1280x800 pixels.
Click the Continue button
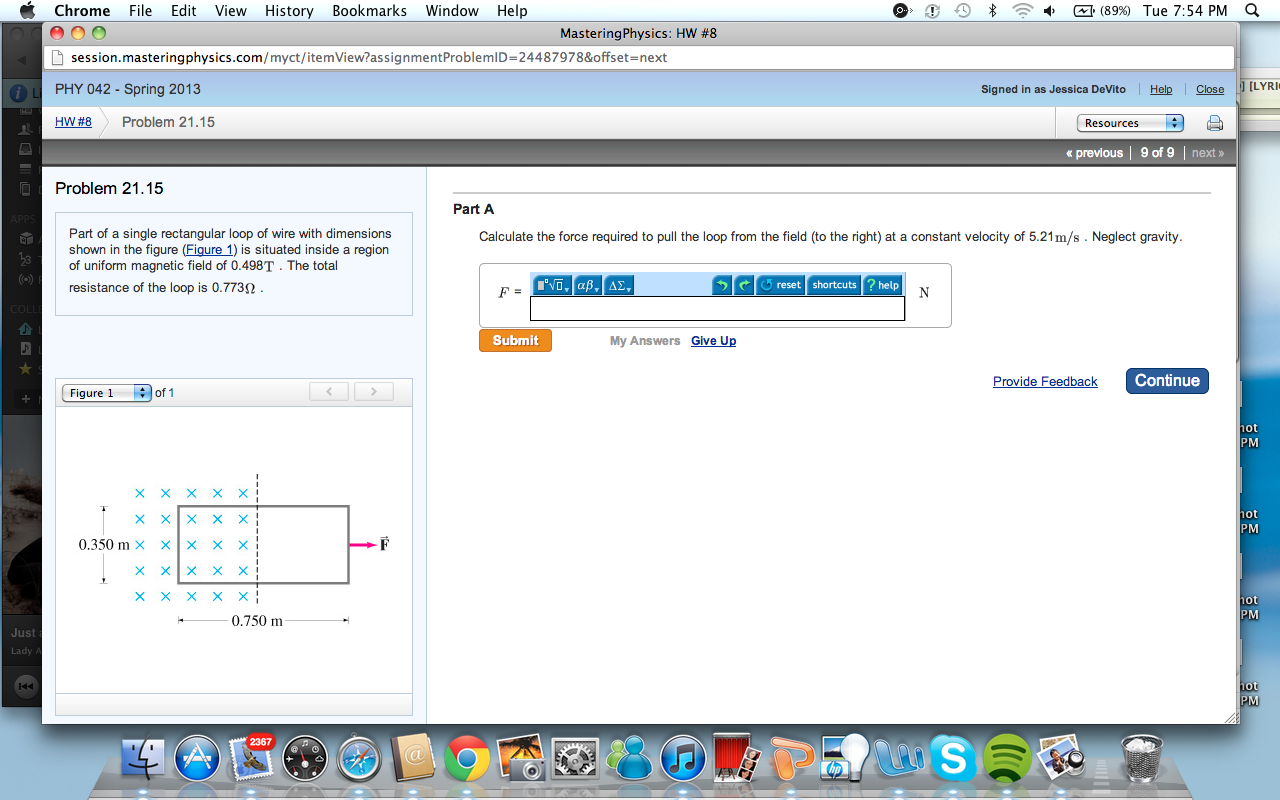1167,380
